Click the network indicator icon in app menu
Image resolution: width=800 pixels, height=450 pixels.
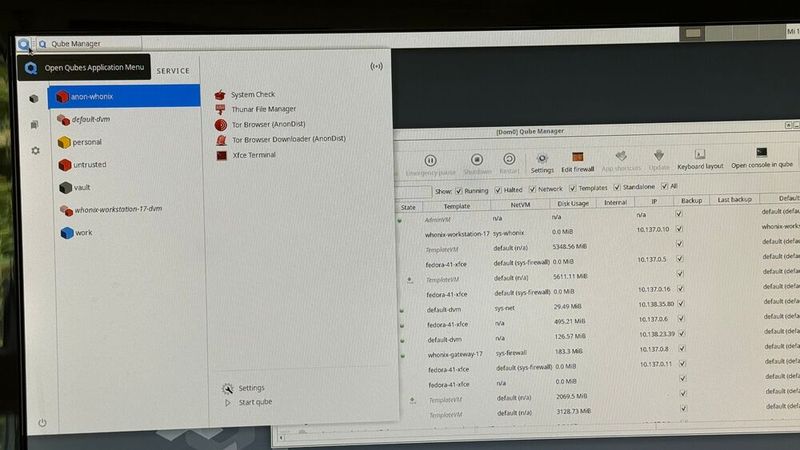[x=377, y=66]
